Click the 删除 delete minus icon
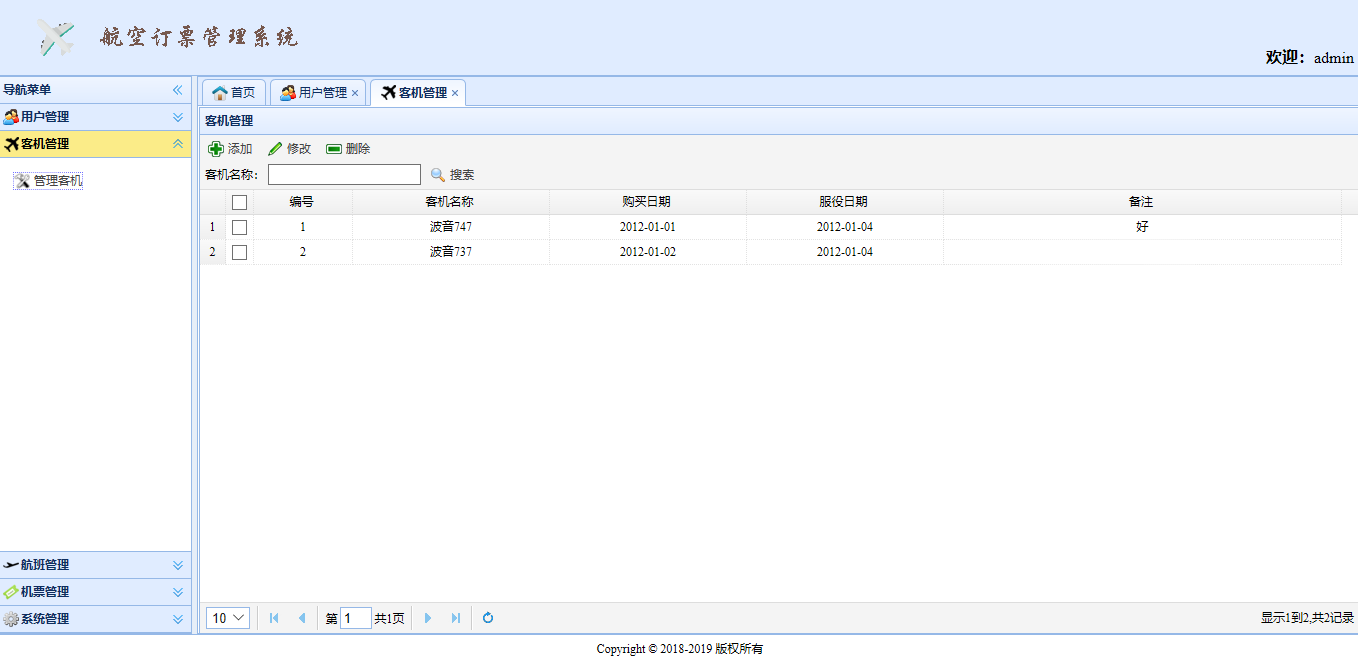This screenshot has width=1358, height=657. (334, 149)
